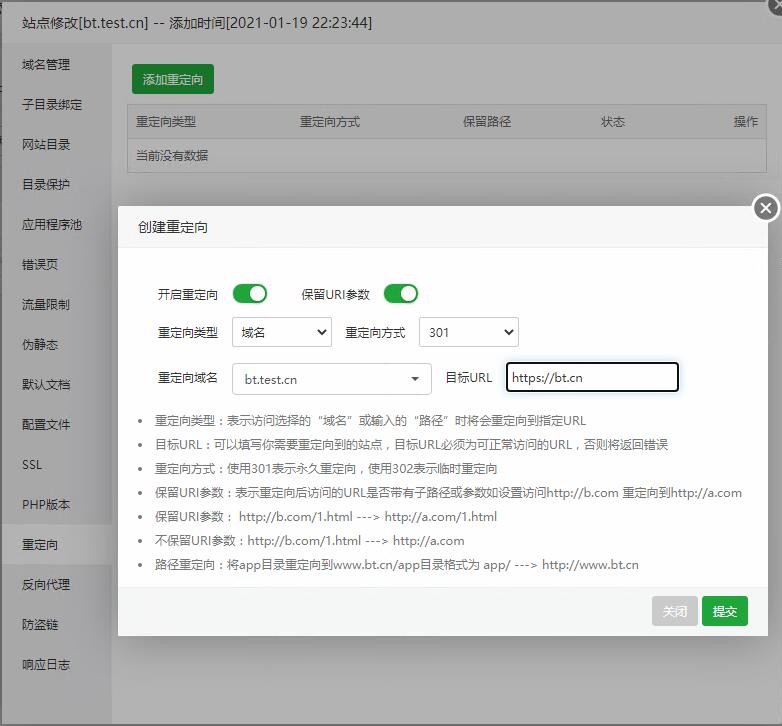The width and height of the screenshot is (782, 726).
Task: Click the grey 关闭 button
Action: [x=675, y=611]
